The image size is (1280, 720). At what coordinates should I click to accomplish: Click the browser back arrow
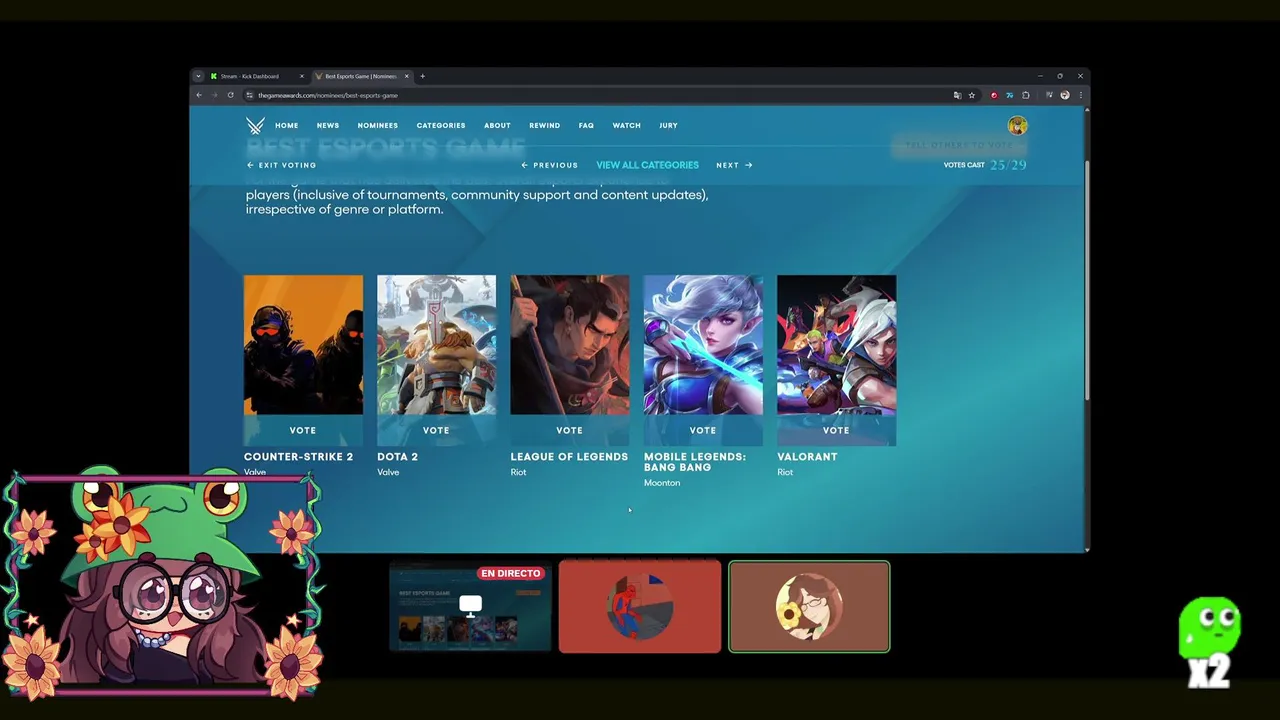tap(199, 95)
